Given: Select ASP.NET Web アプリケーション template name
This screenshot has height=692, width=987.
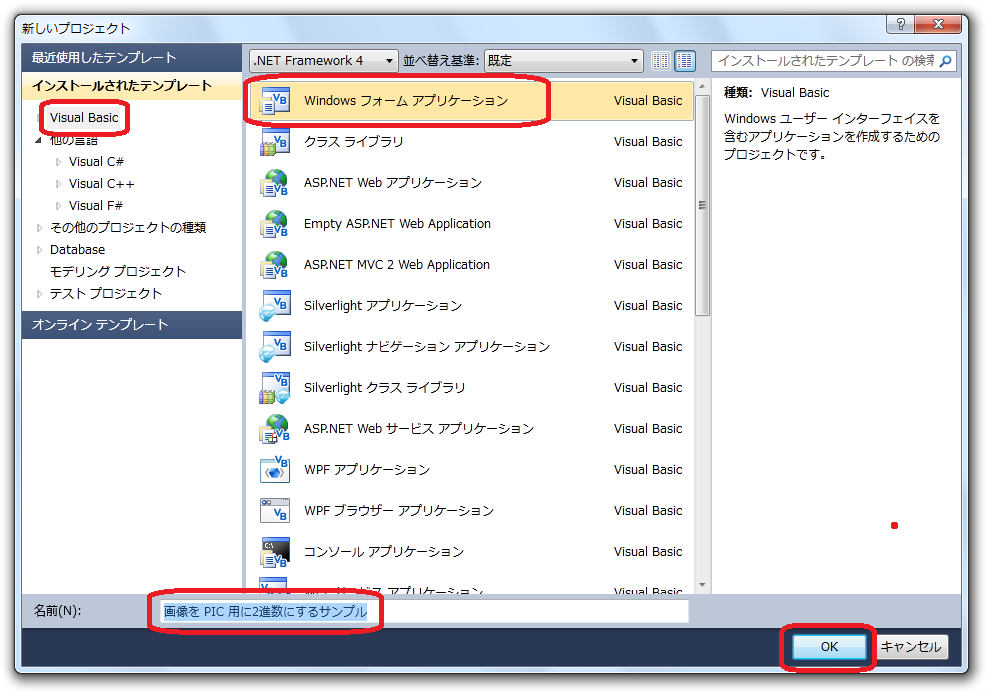Looking at the screenshot, I should pyautogui.click(x=393, y=183).
